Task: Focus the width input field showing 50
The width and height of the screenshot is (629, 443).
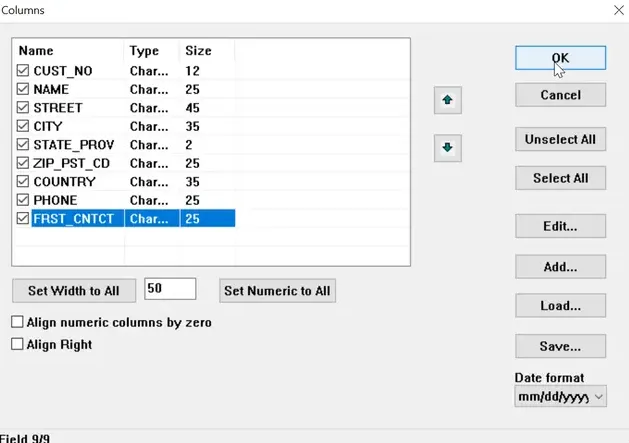Action: point(170,289)
